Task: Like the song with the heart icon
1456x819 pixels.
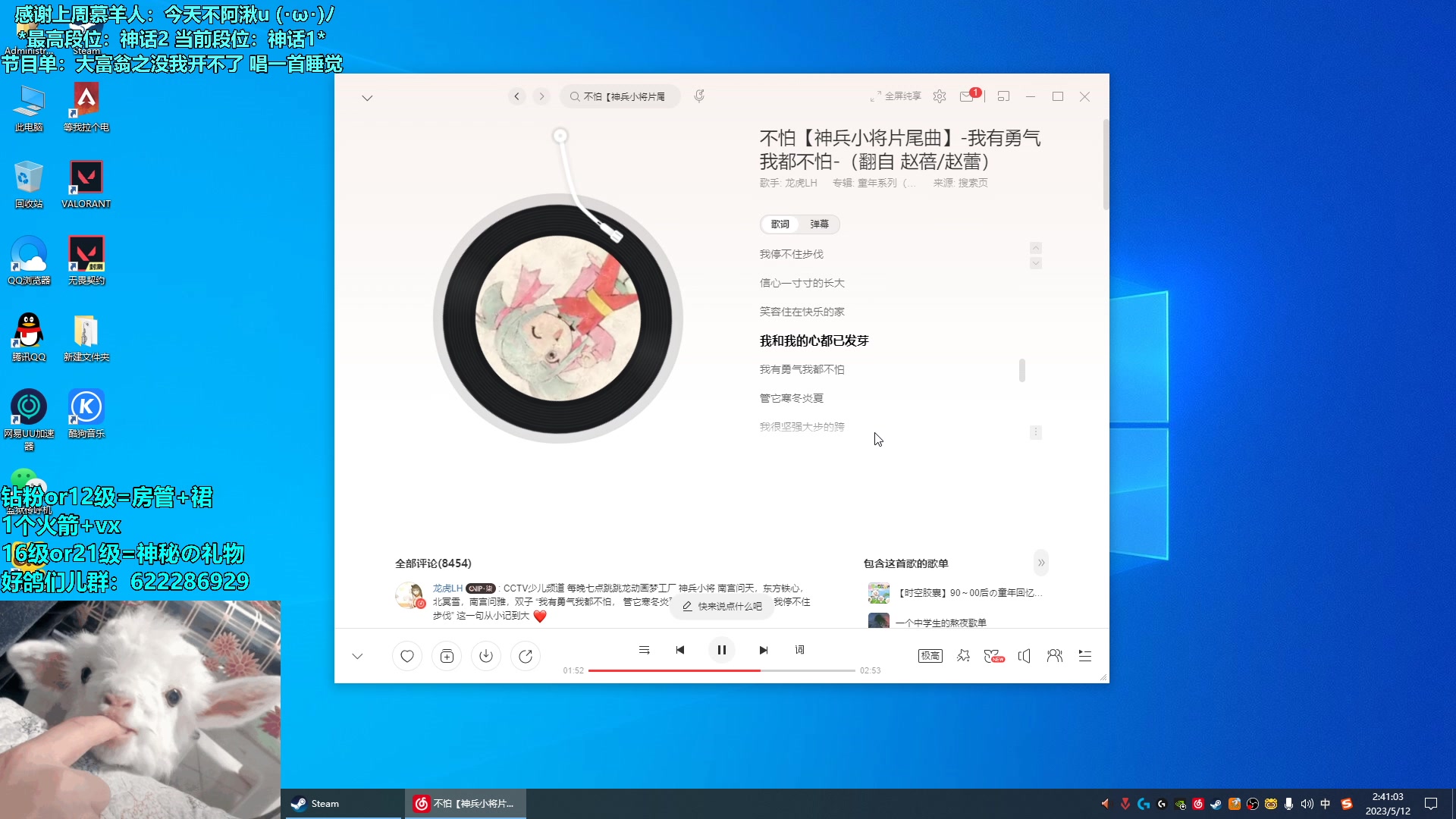Action: click(x=407, y=656)
